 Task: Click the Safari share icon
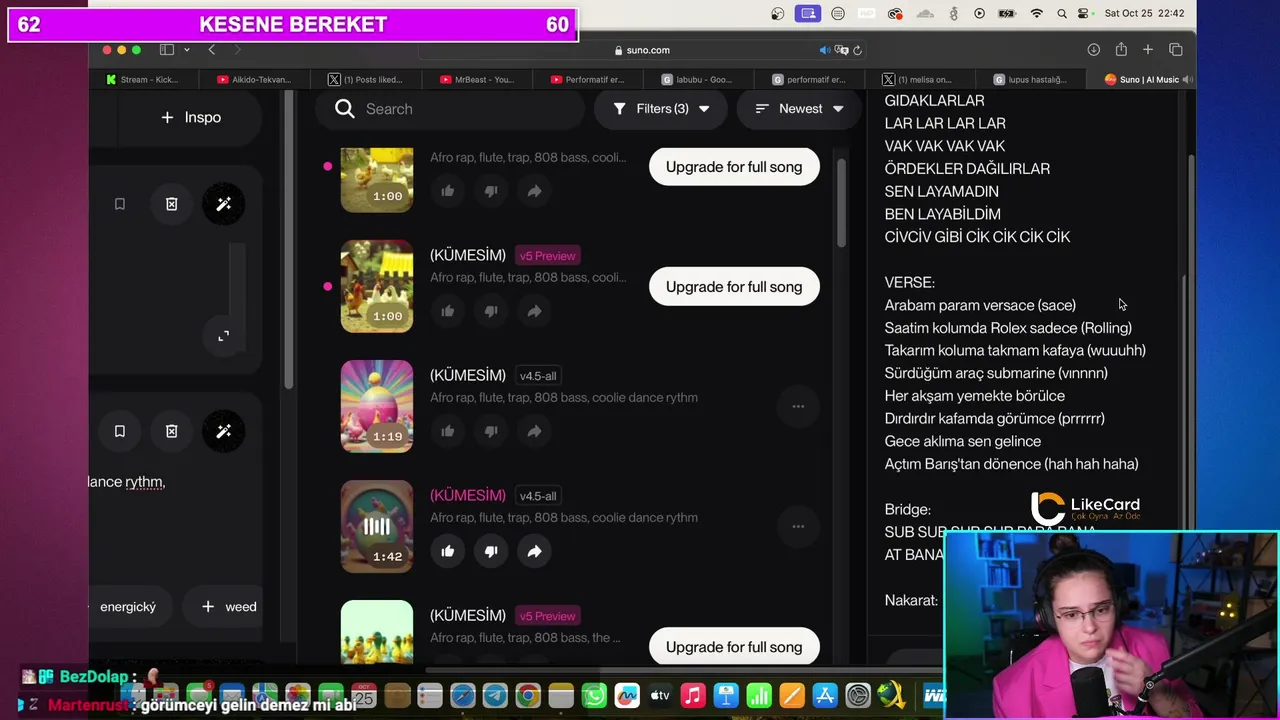point(1121,50)
